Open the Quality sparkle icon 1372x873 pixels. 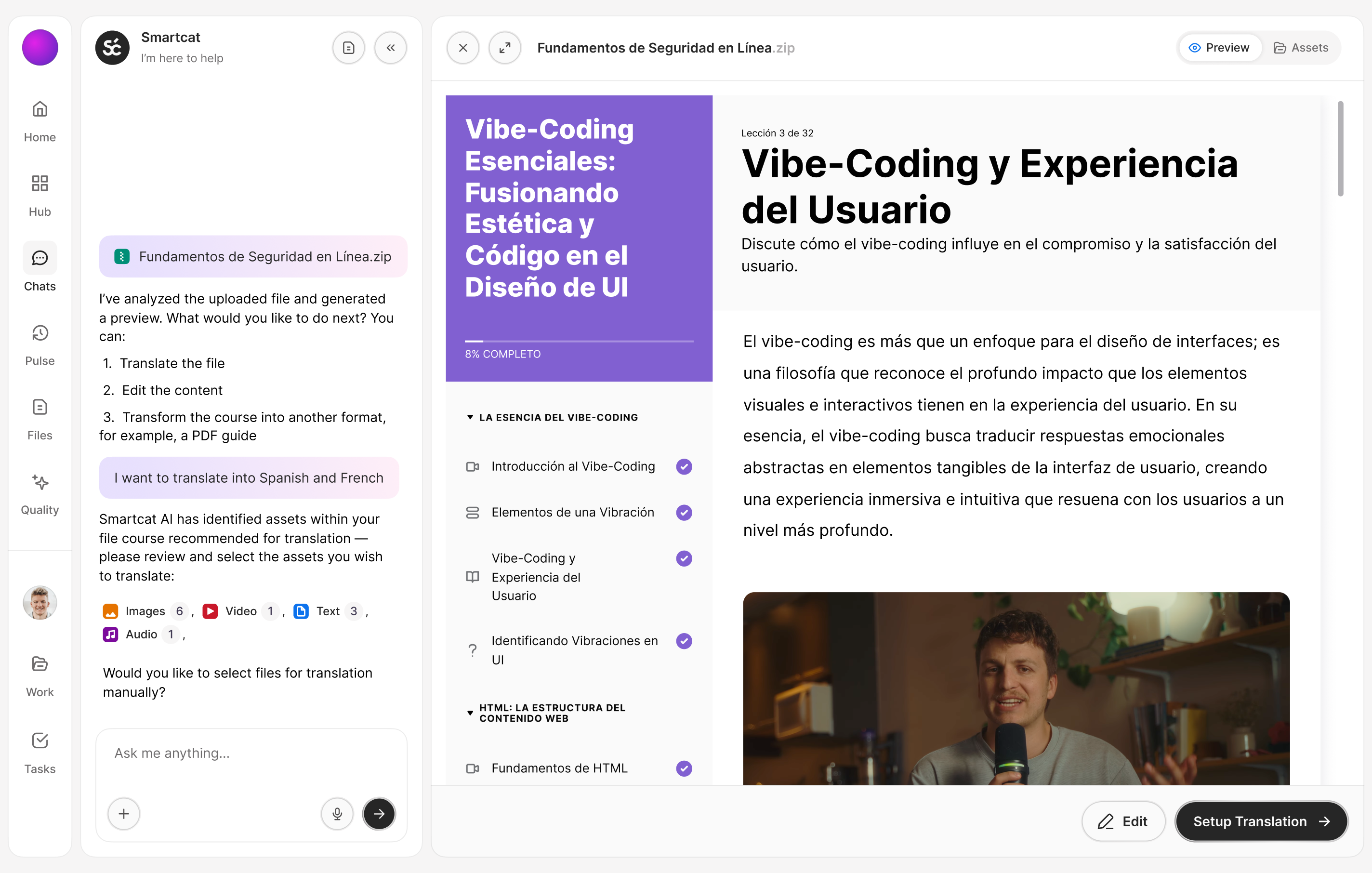[40, 483]
